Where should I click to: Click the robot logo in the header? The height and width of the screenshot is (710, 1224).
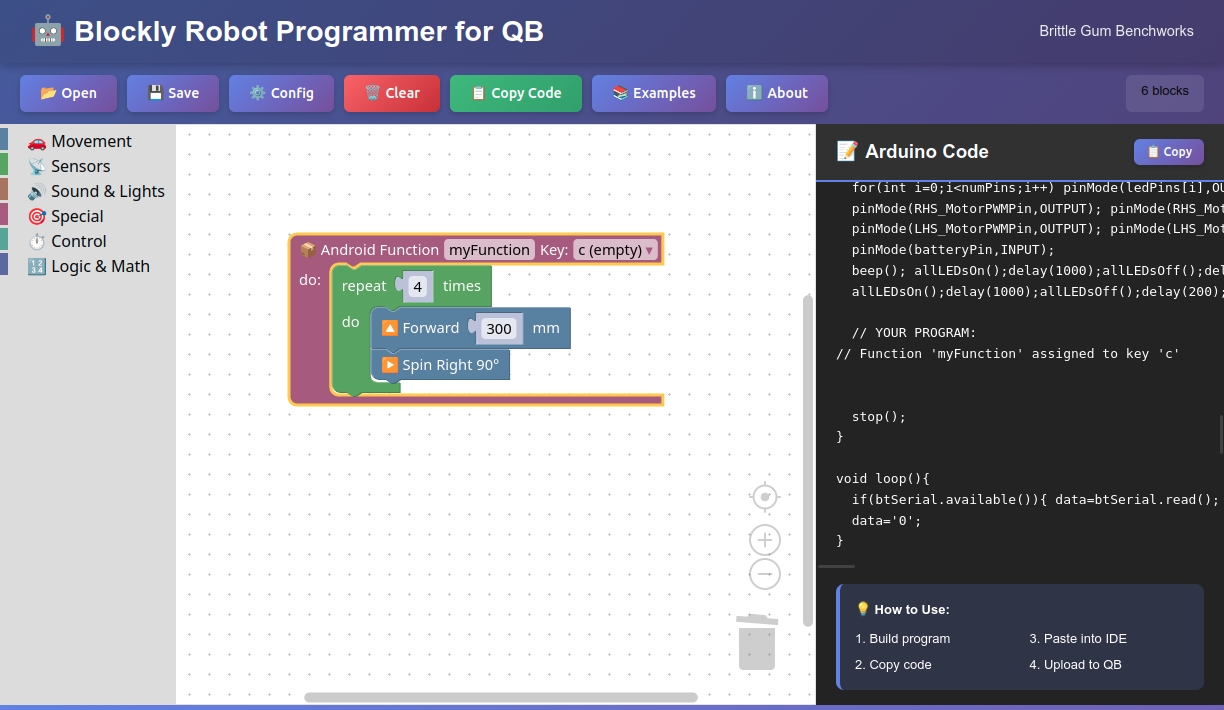[47, 31]
